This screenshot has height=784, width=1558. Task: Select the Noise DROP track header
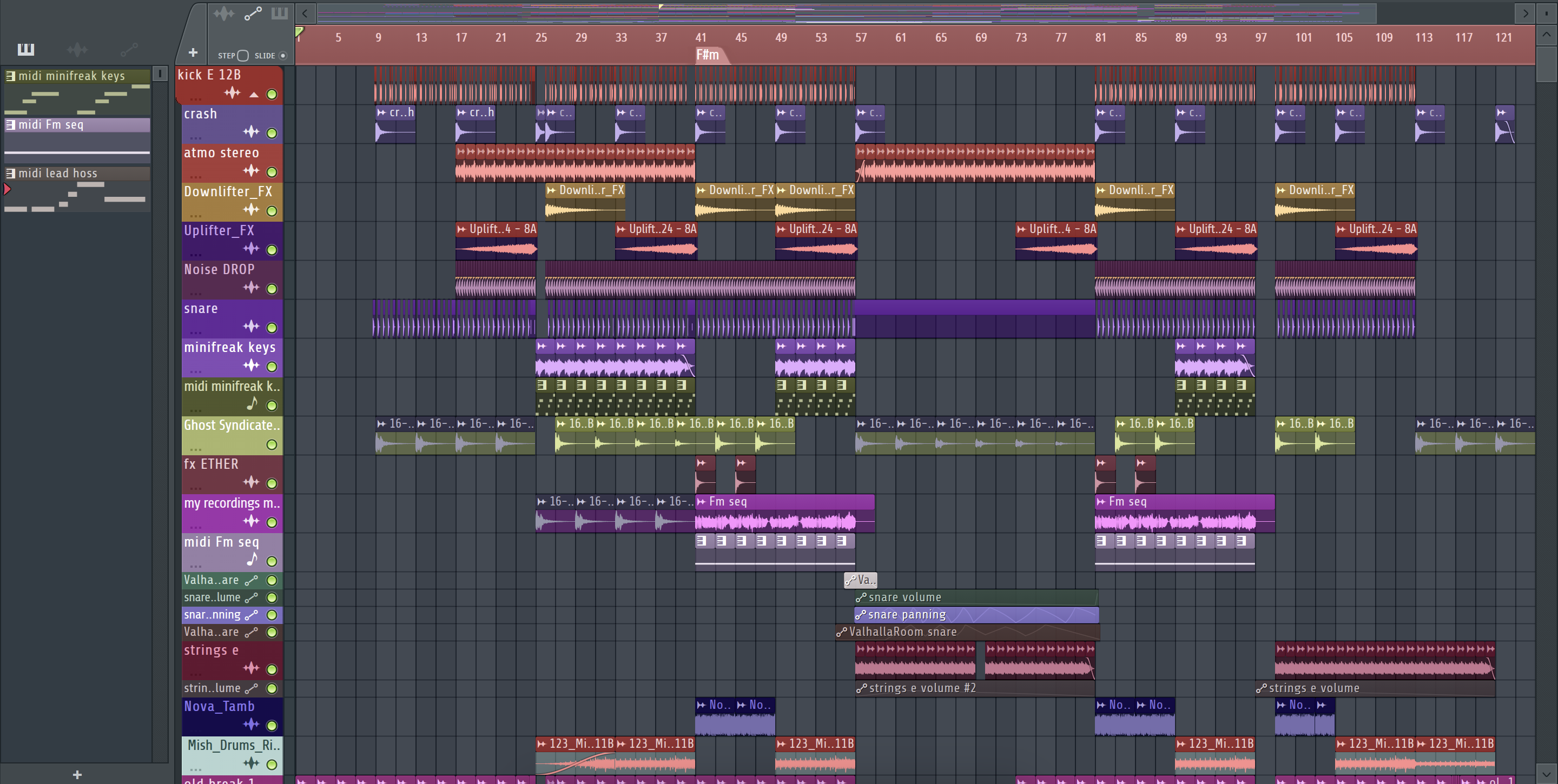(232, 279)
